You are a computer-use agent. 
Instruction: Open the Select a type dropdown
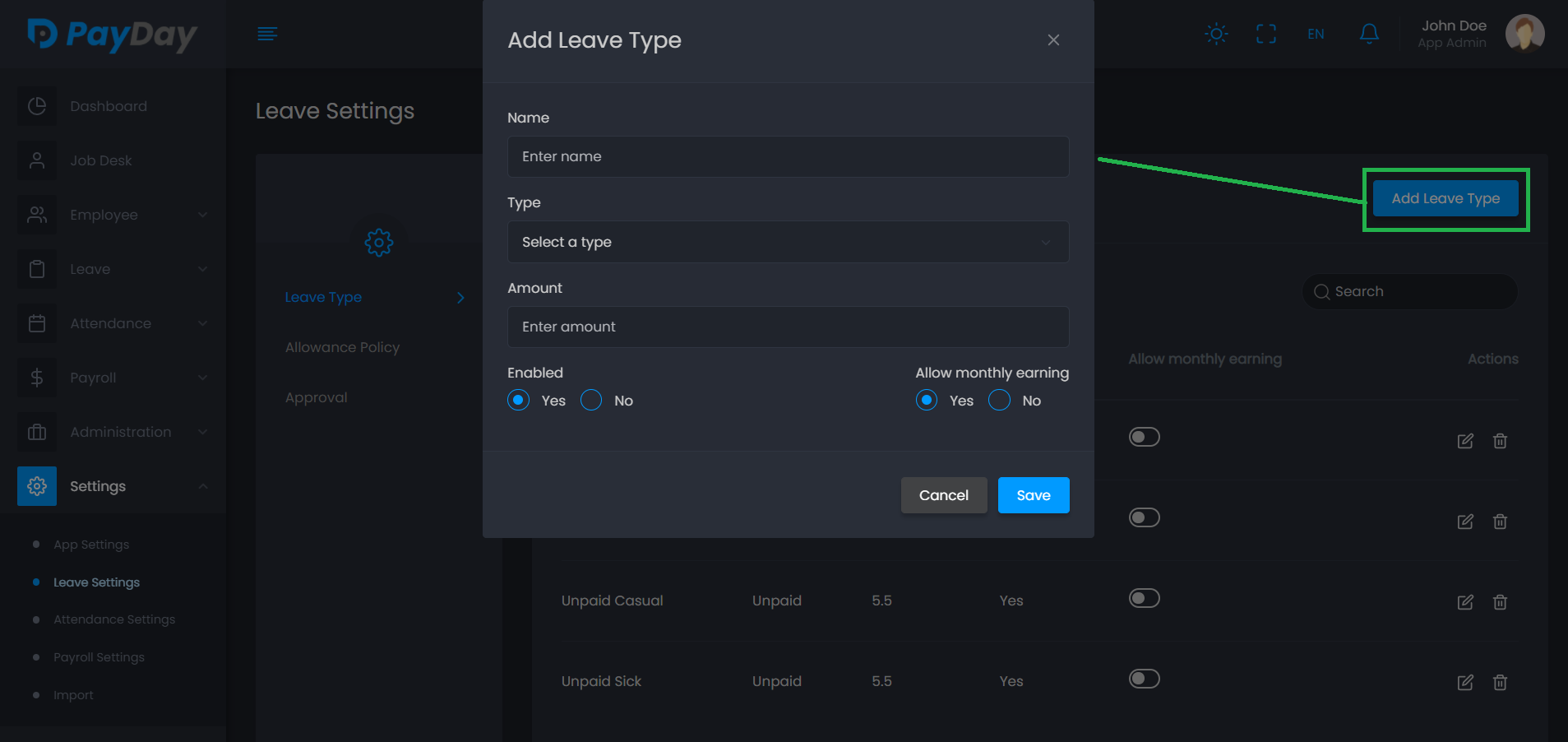pyautogui.click(x=788, y=242)
